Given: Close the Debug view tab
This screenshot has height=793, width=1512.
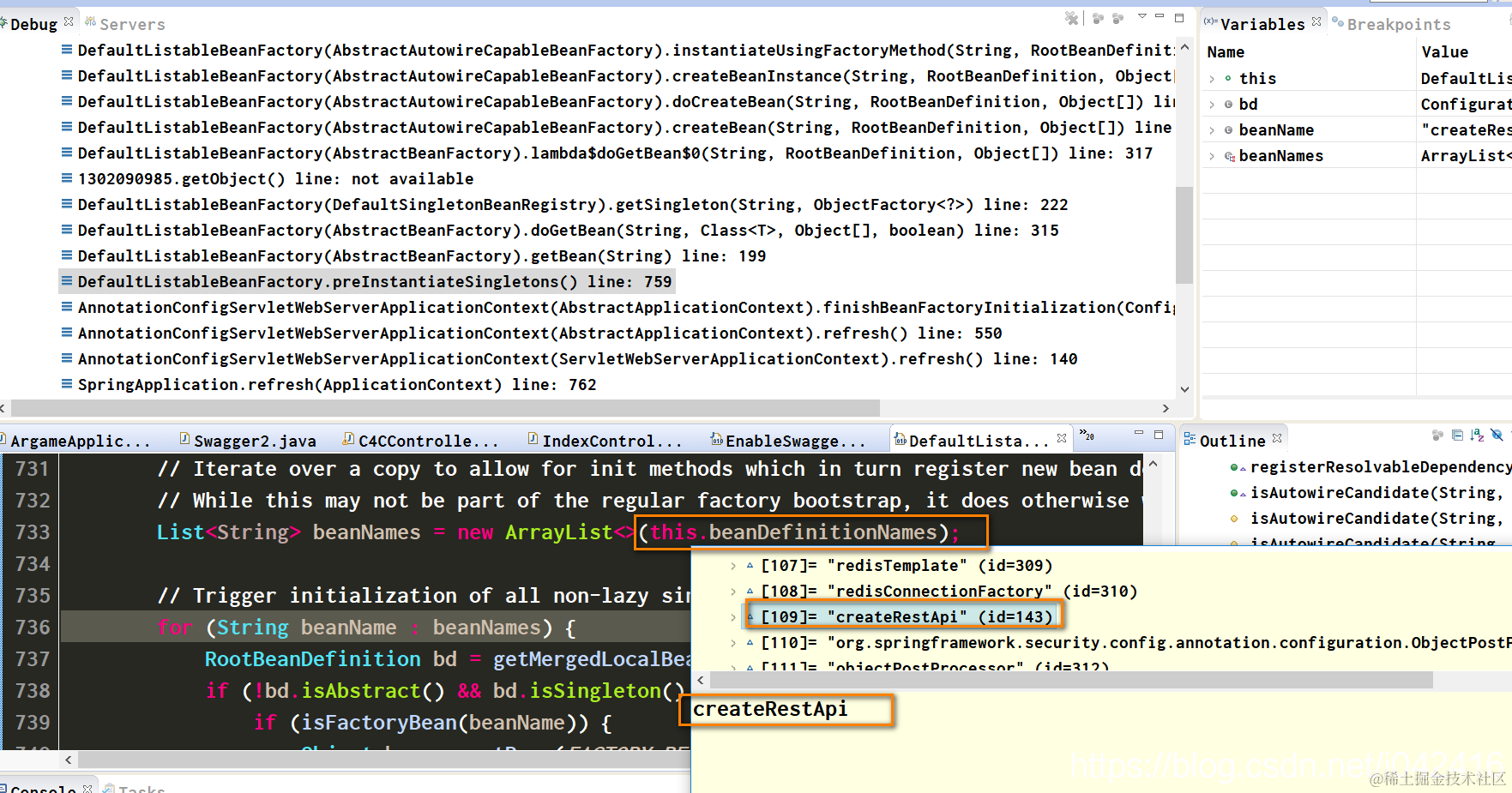Looking at the screenshot, I should coord(69,21).
